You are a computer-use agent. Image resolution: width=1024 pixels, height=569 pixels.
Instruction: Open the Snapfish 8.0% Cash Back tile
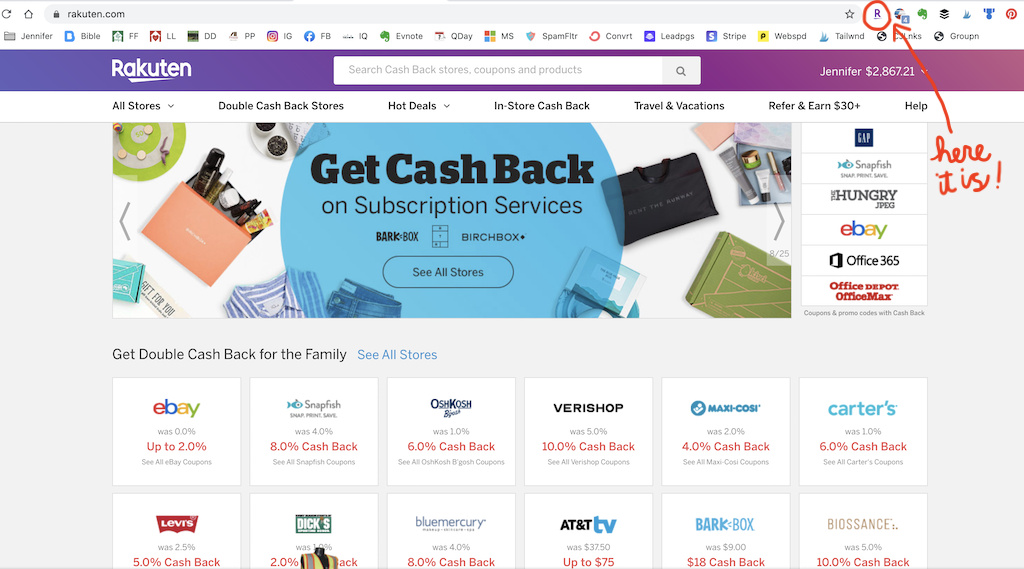(314, 431)
